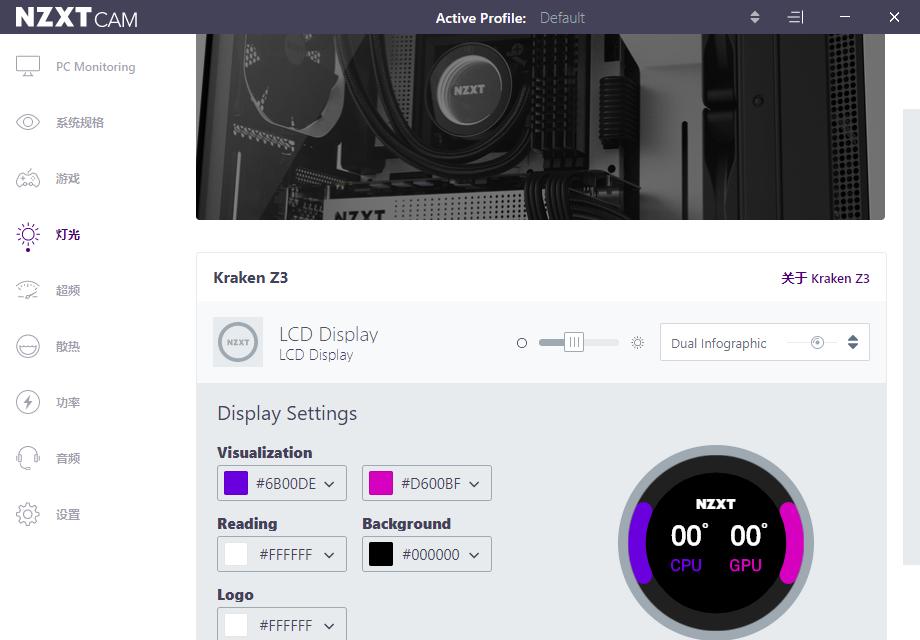Open the PC Monitoring monitor icon

pos(28,66)
